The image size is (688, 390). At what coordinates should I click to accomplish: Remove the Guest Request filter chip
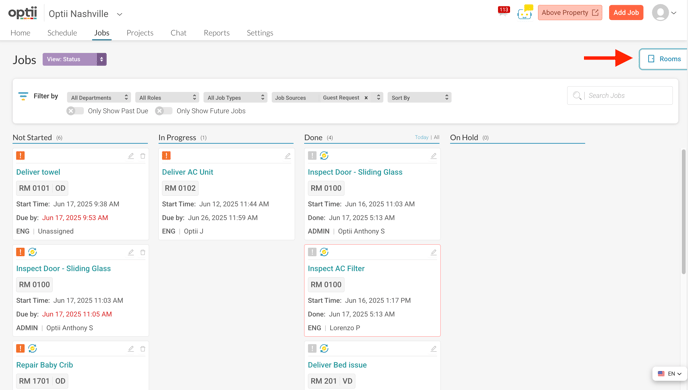click(366, 98)
